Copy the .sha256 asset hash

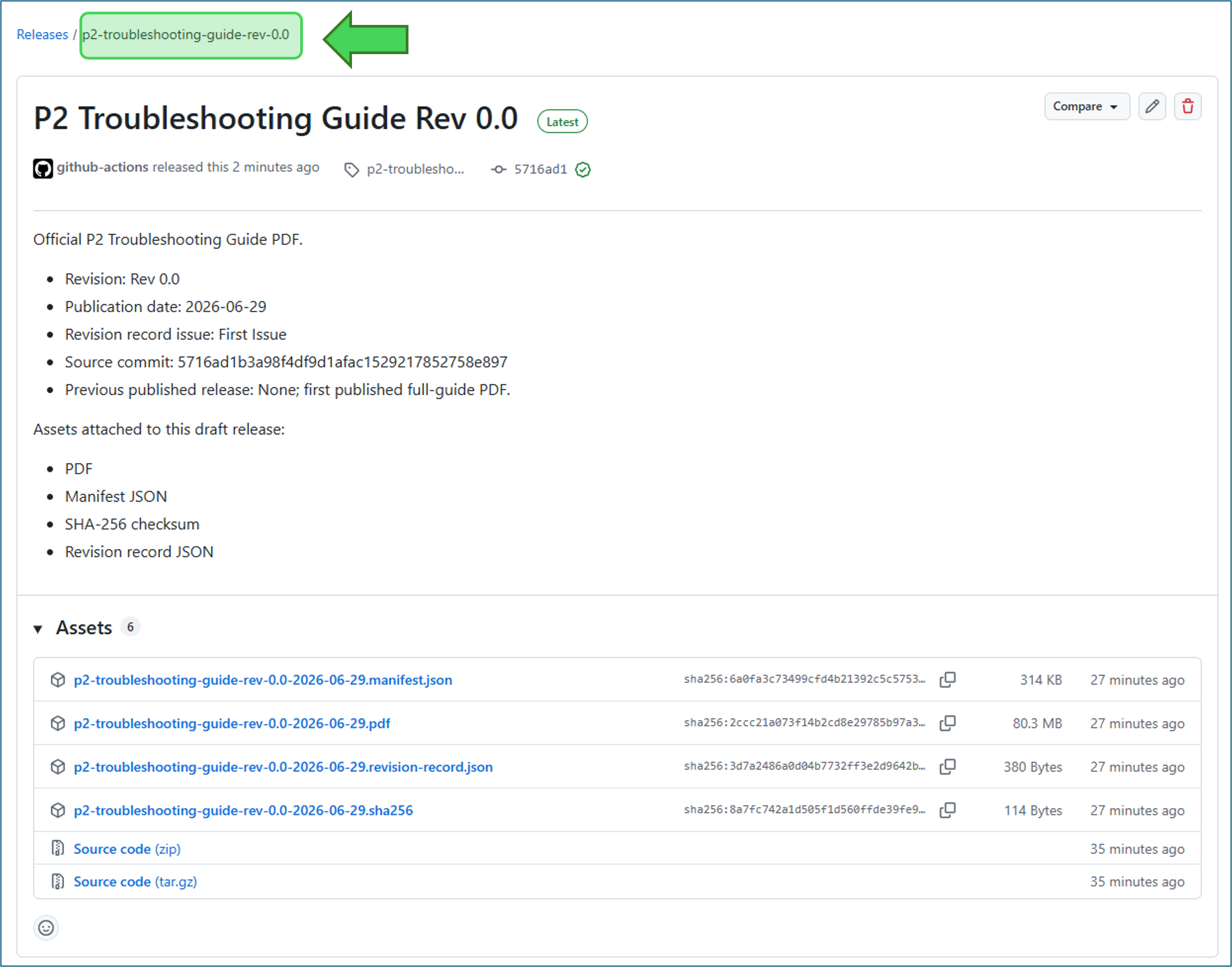click(947, 810)
